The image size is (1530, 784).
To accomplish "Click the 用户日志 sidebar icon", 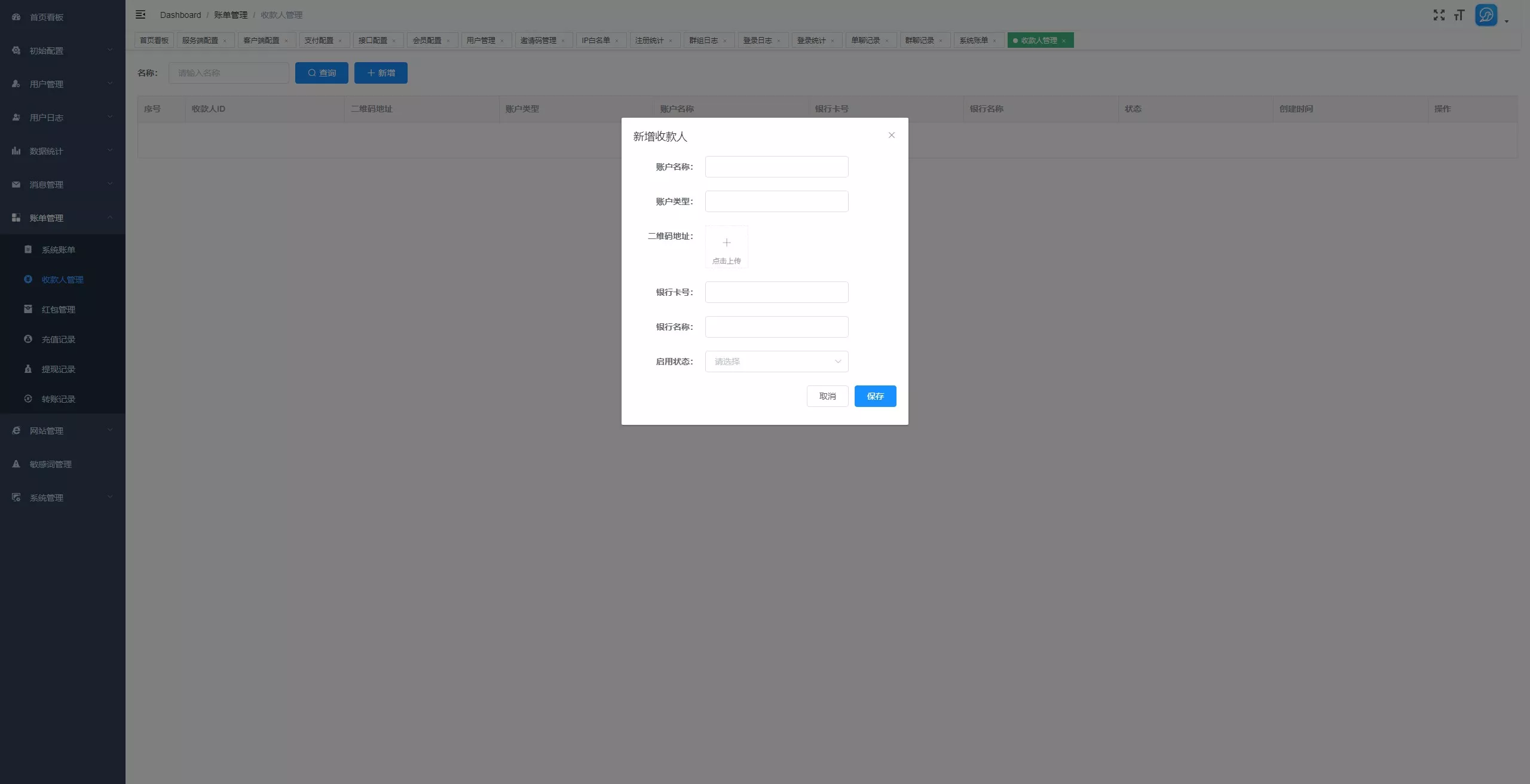I will click(16, 117).
